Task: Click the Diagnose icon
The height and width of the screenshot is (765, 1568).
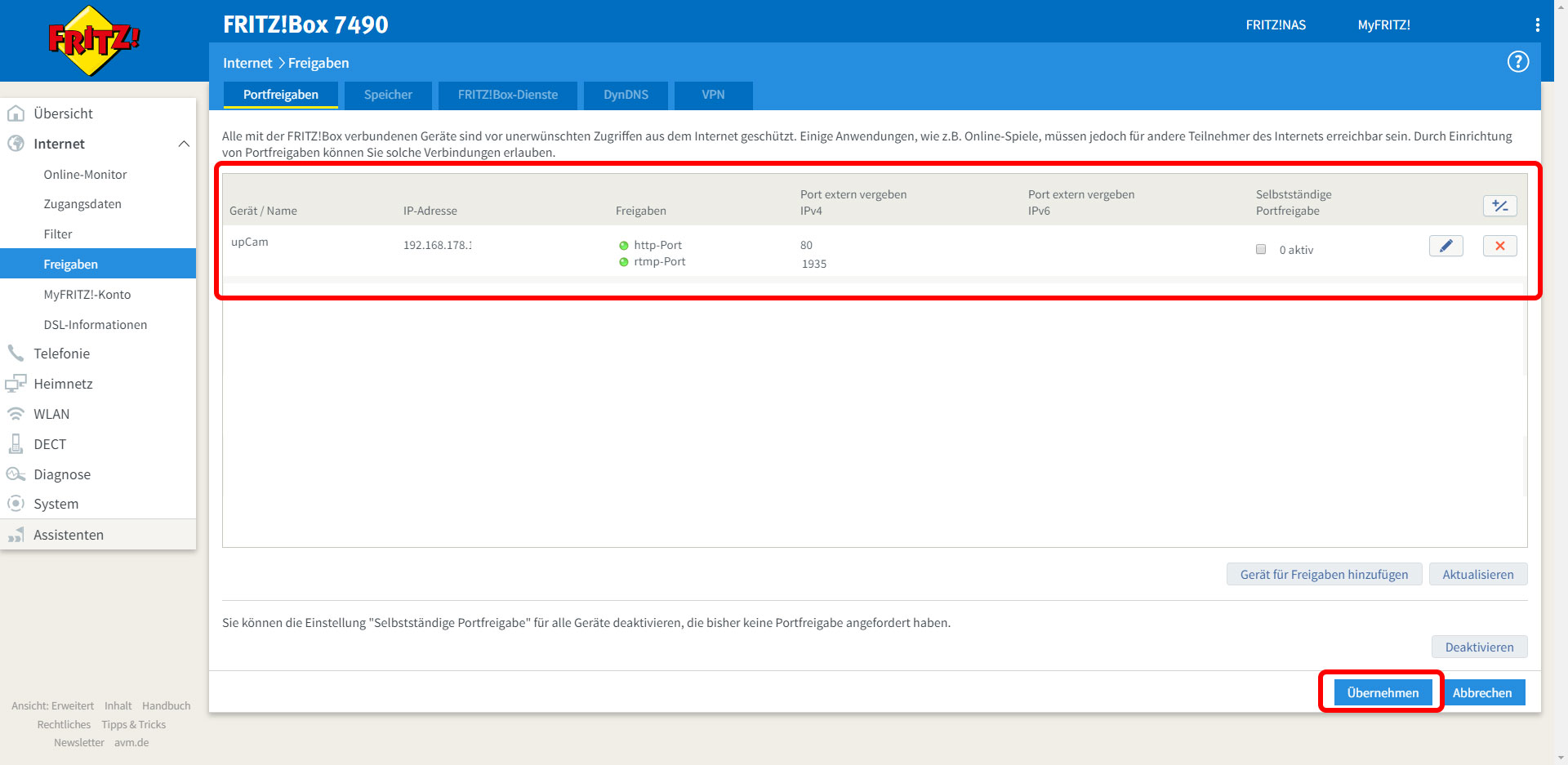Action: (16, 474)
